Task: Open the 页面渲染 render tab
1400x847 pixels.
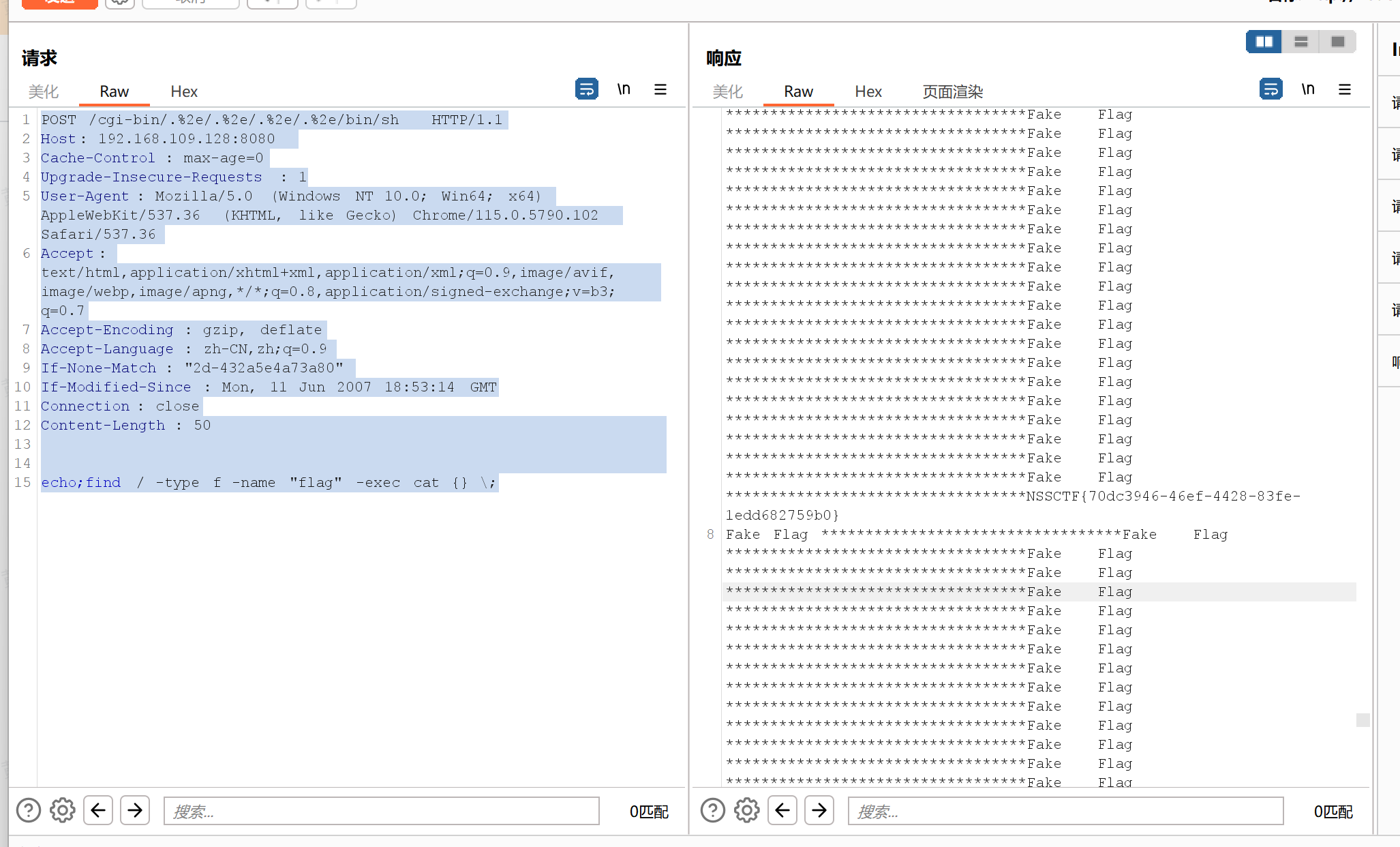Action: pos(952,91)
